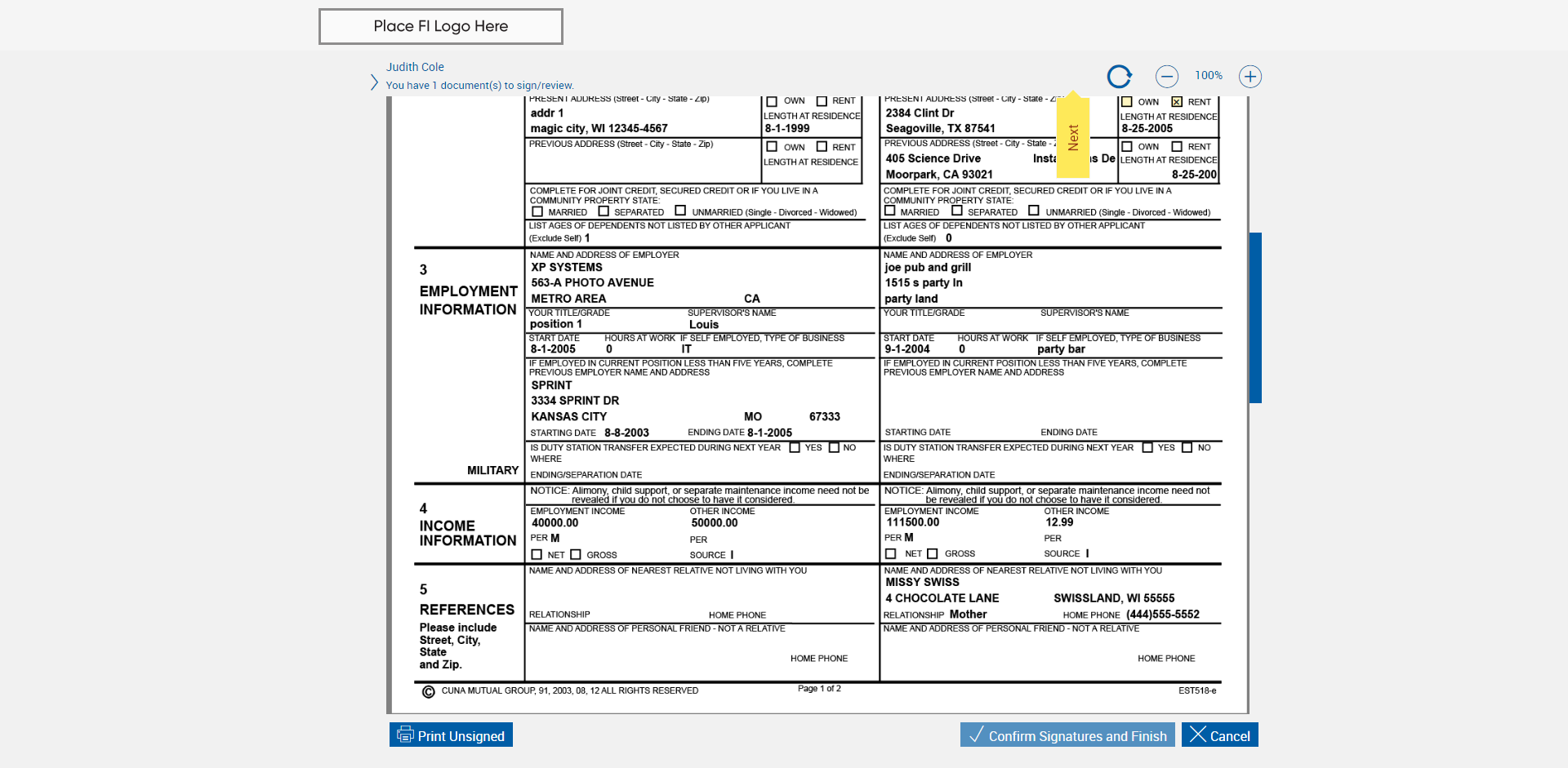1568x768 pixels.
Task: Click business type "party bar"
Action: pos(1061,349)
